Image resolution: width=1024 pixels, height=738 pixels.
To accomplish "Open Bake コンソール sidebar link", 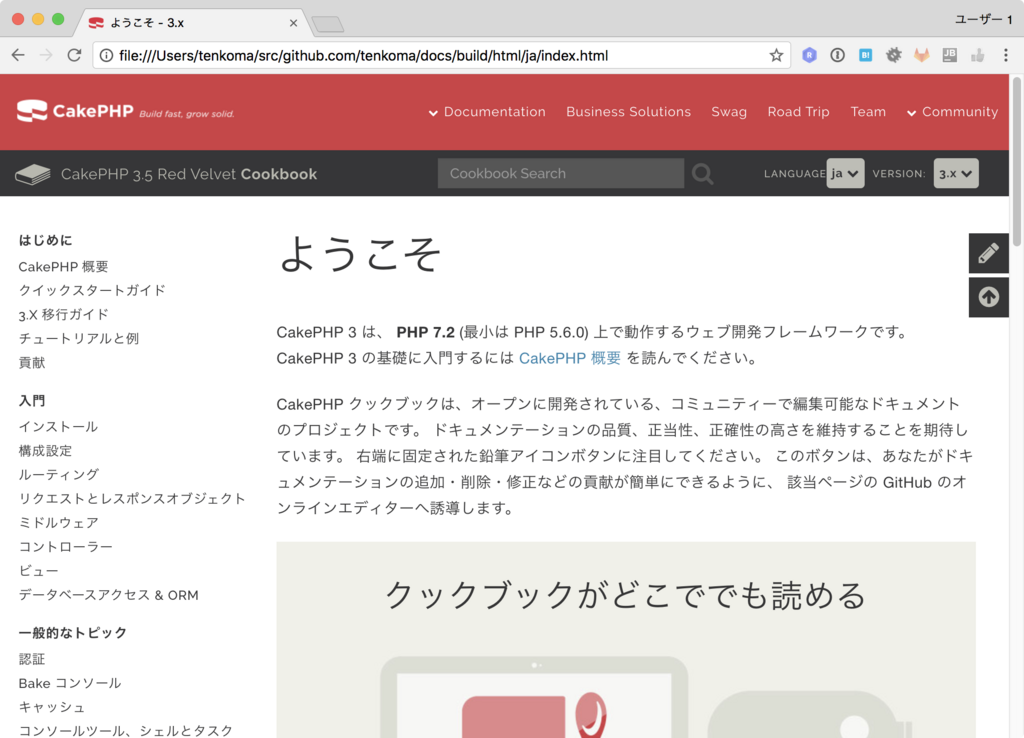I will pos(70,683).
